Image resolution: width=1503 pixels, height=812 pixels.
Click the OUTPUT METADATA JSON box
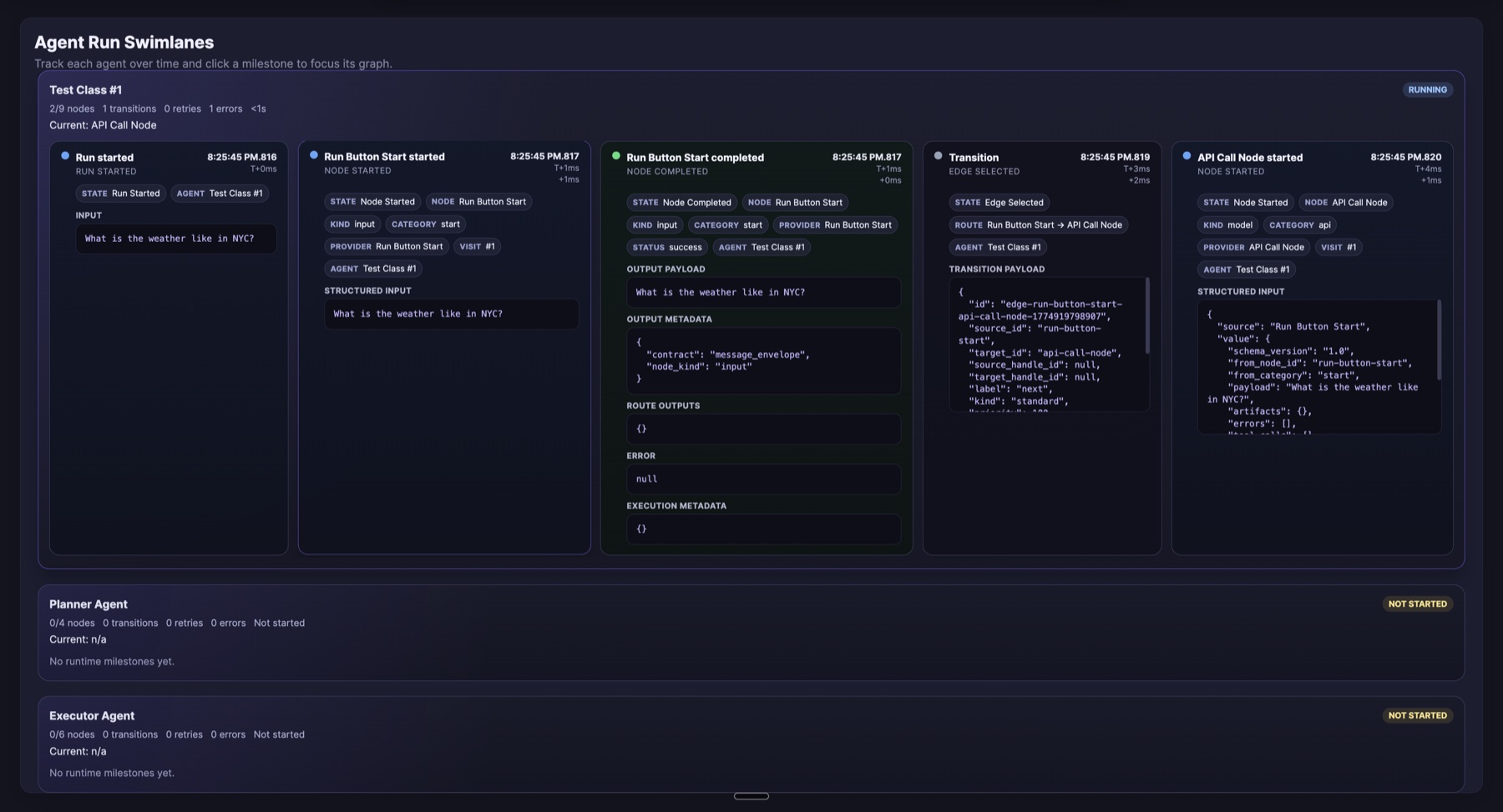coord(764,361)
